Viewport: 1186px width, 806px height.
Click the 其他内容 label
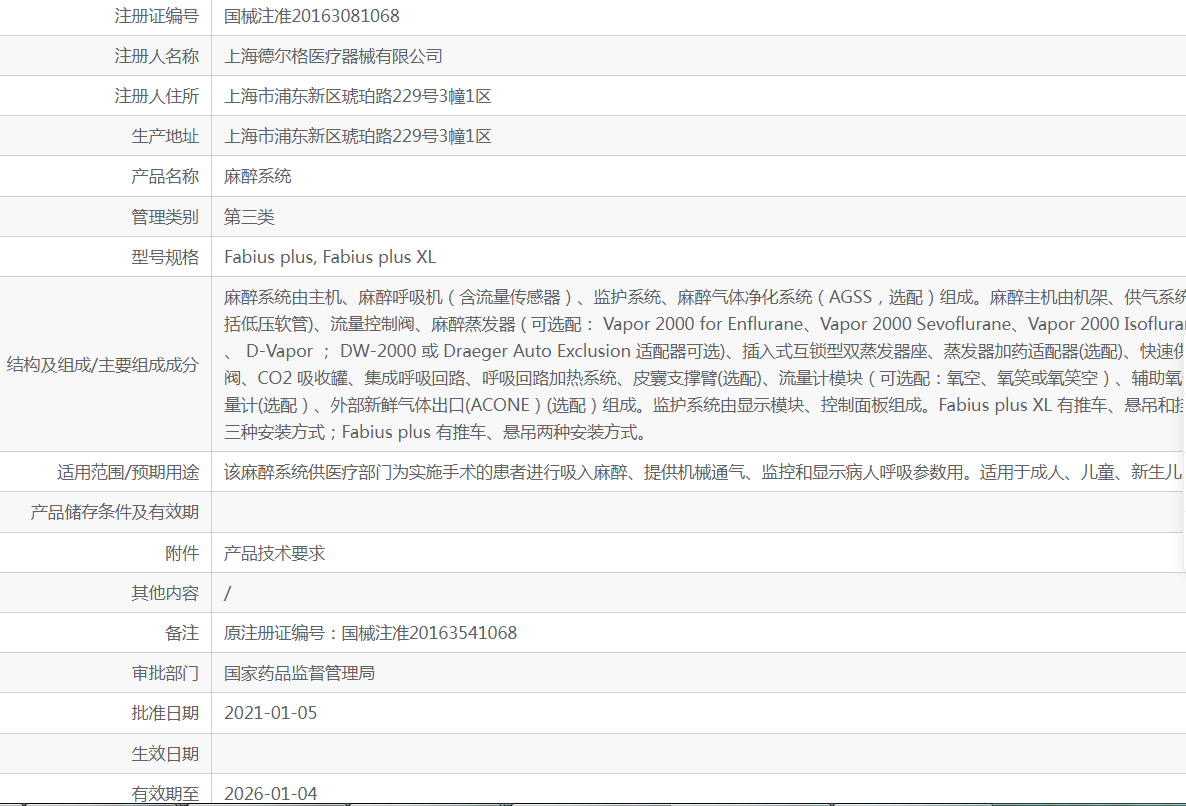165,593
